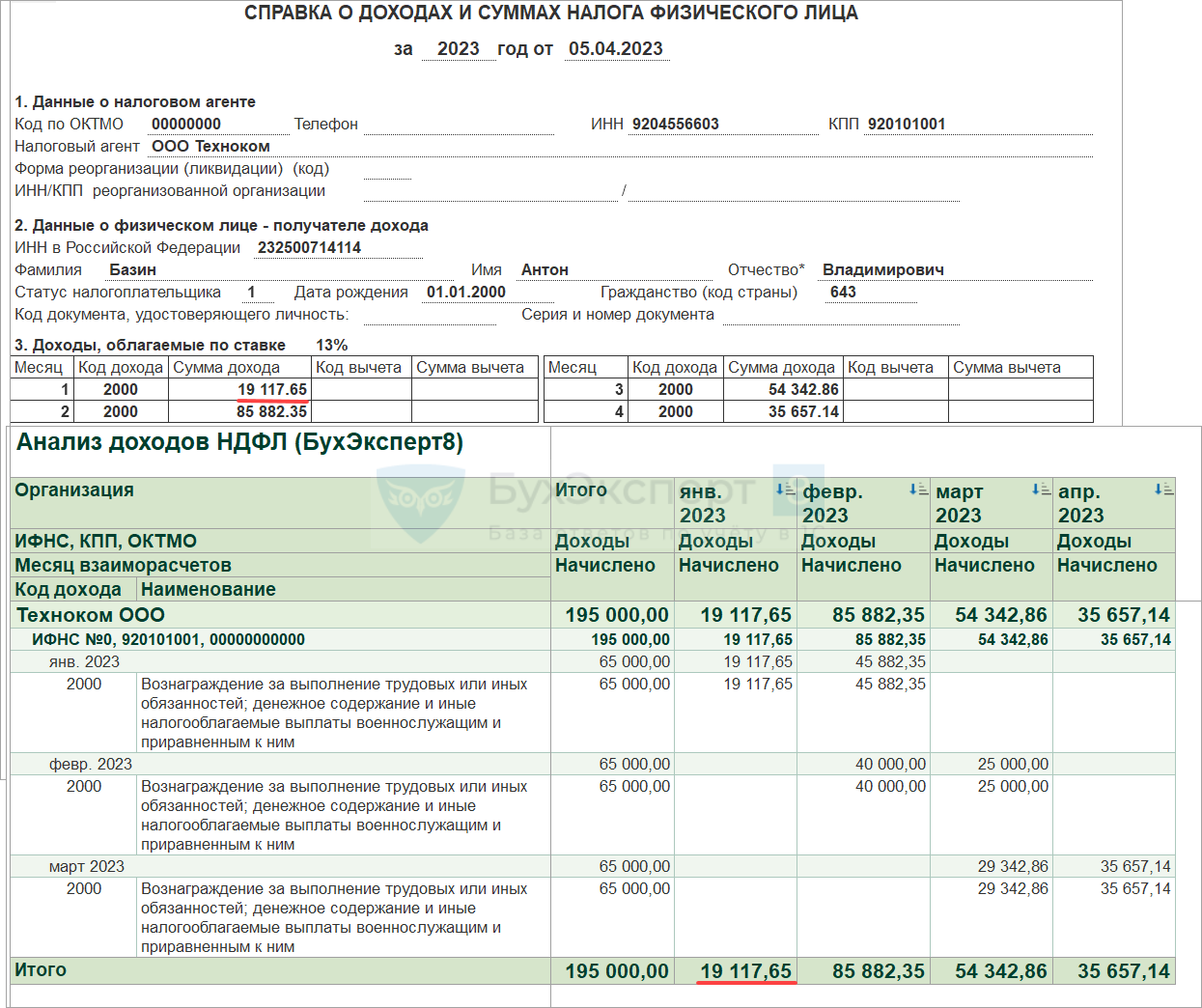
Task: Click the ОКТМО code 00000000
Action: pyautogui.click(x=186, y=124)
